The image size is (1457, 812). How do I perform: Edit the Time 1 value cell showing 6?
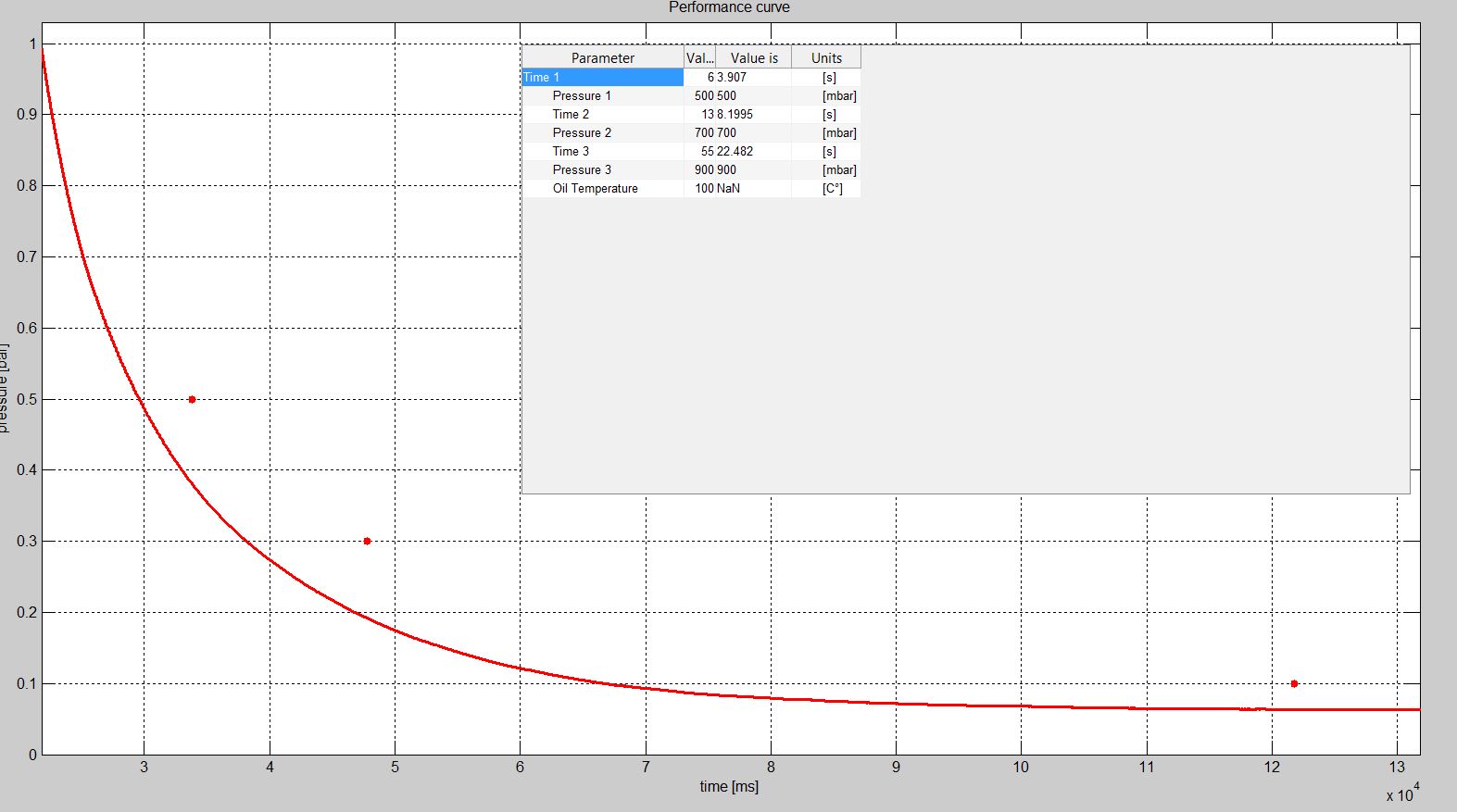[700, 78]
